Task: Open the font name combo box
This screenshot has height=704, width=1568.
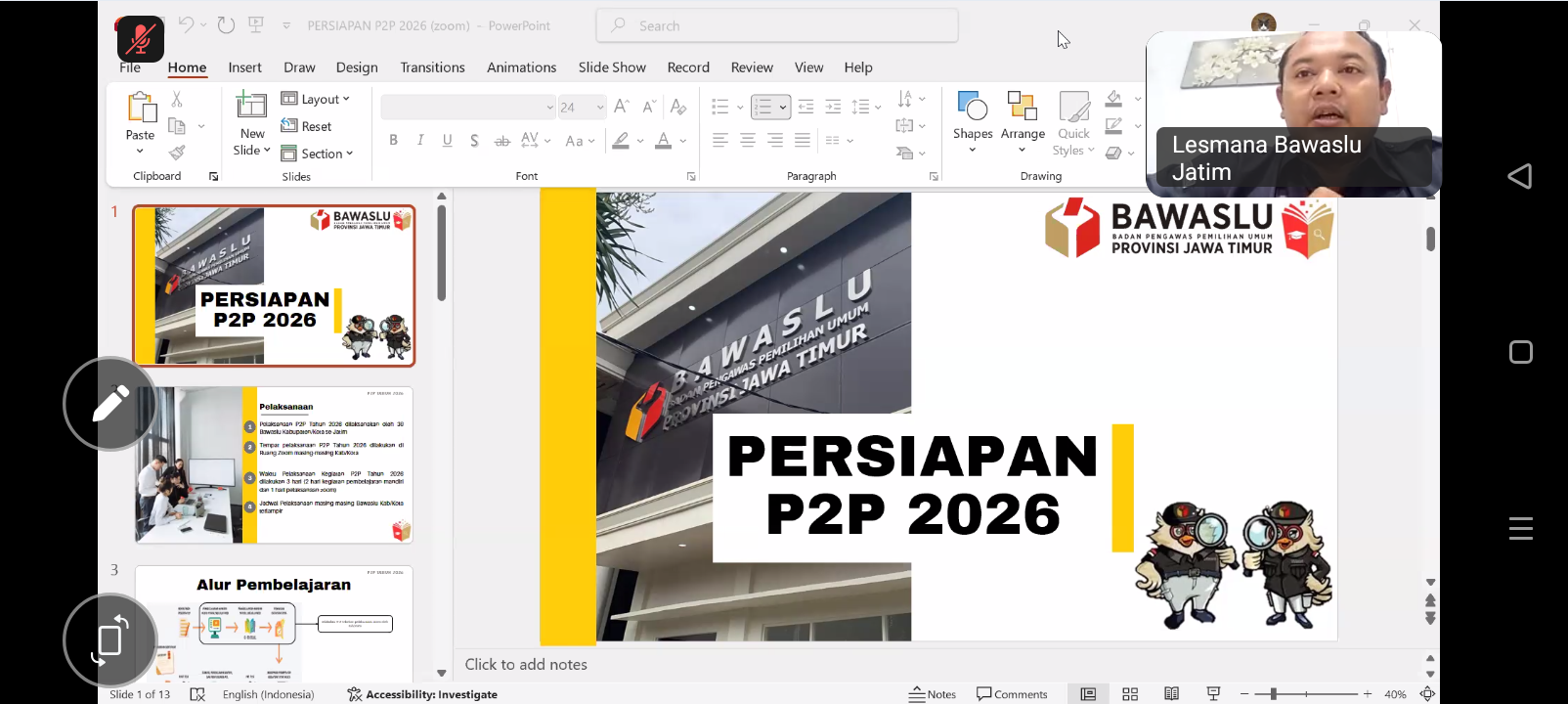Action: coord(467,107)
